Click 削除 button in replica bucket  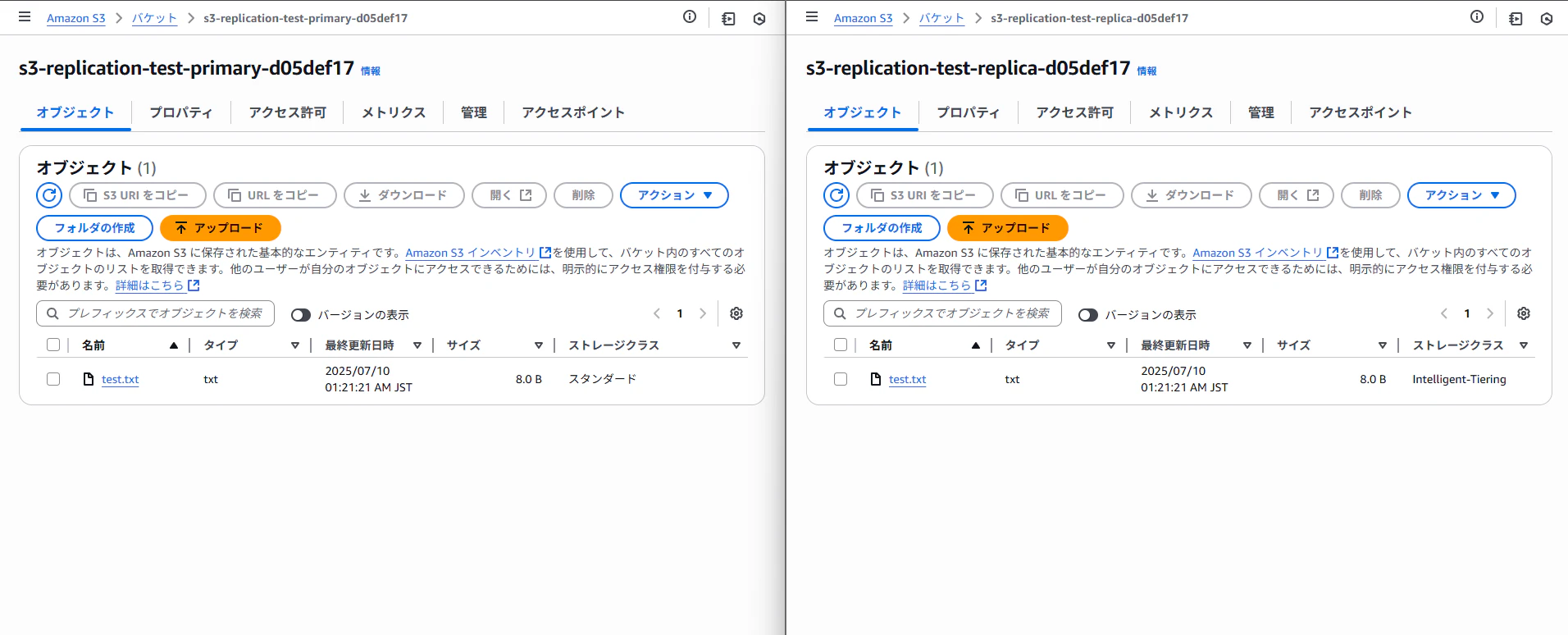(1370, 195)
